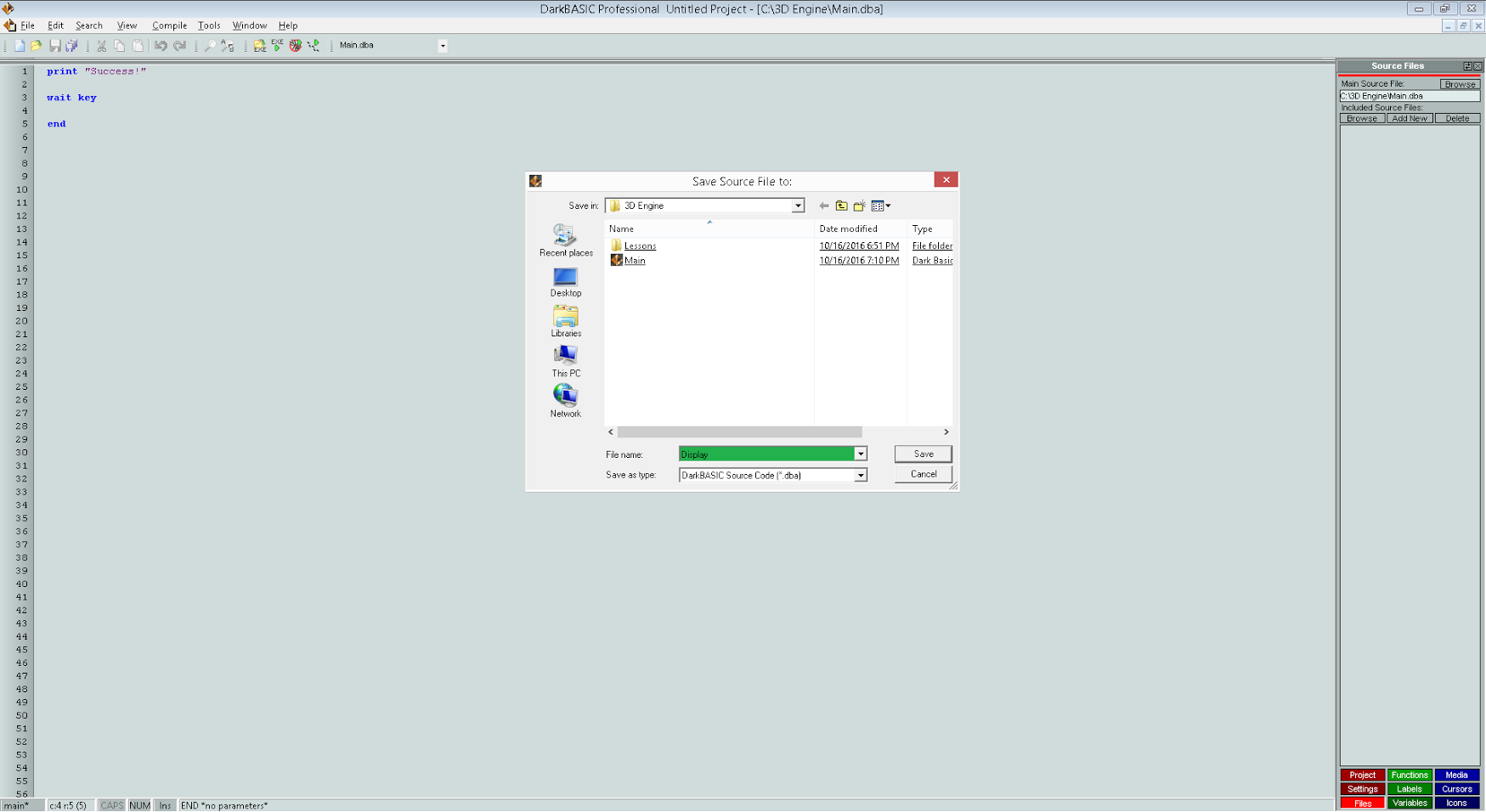The height and width of the screenshot is (812, 1486).
Task: Go up one folder level in the dialog
Action: tap(841, 206)
